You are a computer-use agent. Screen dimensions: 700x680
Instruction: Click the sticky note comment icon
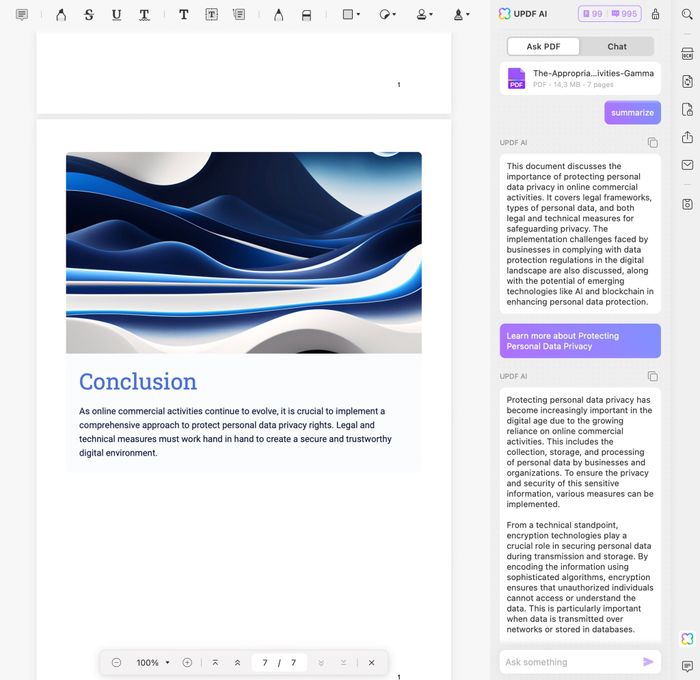coord(22,15)
